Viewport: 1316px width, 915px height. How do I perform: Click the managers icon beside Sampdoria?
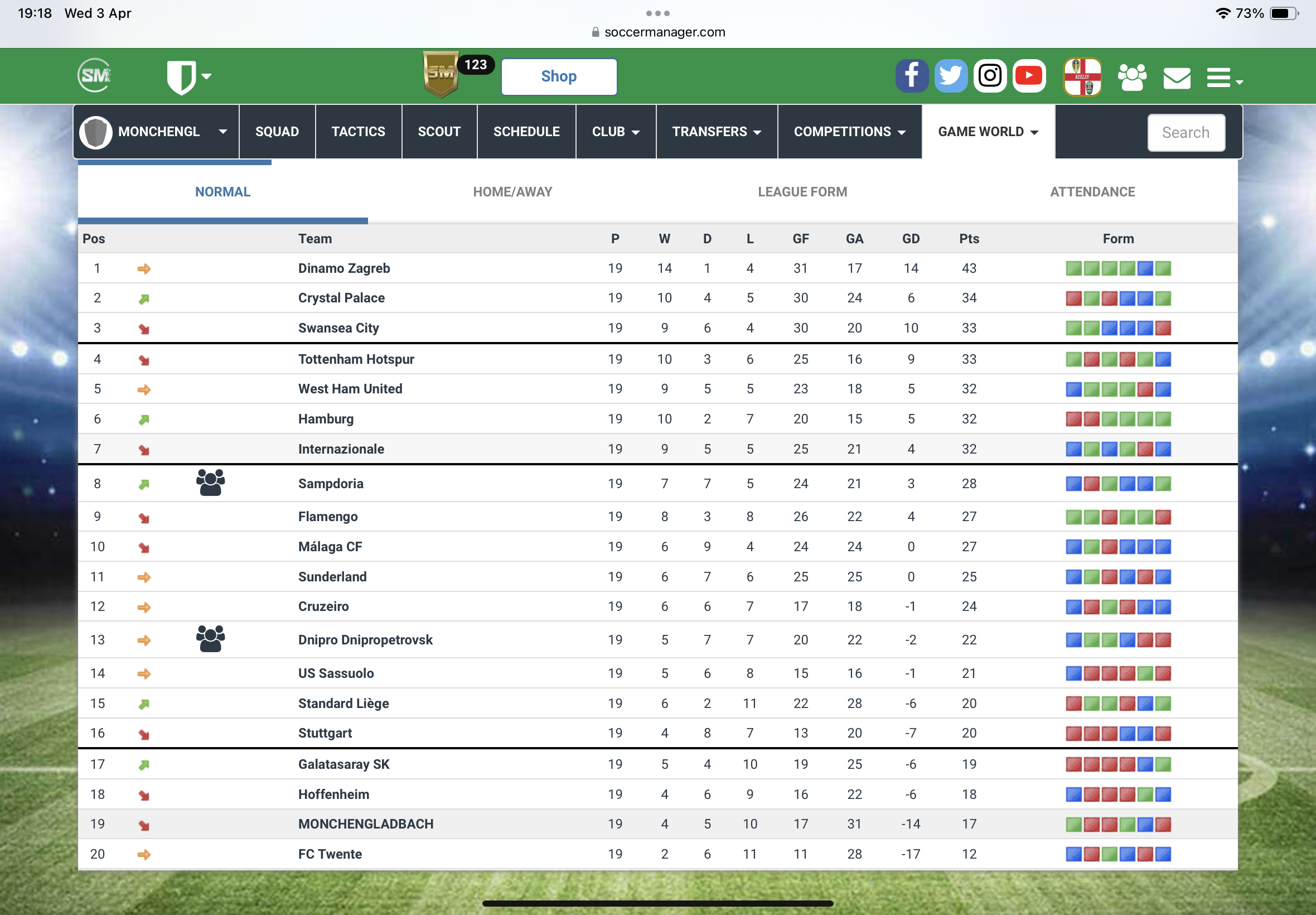click(210, 483)
